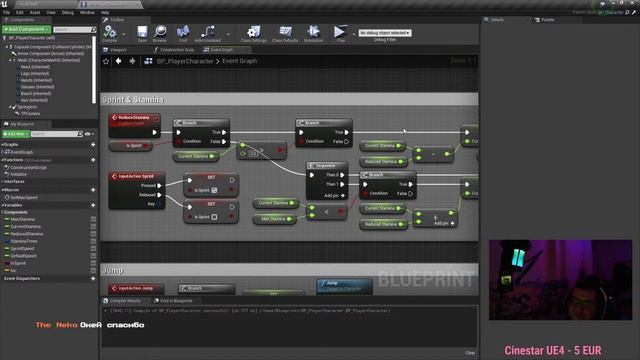Viewport: 640px width, 360px height.
Task: Click Event Graph in the breadcrumb
Action: pos(240,61)
